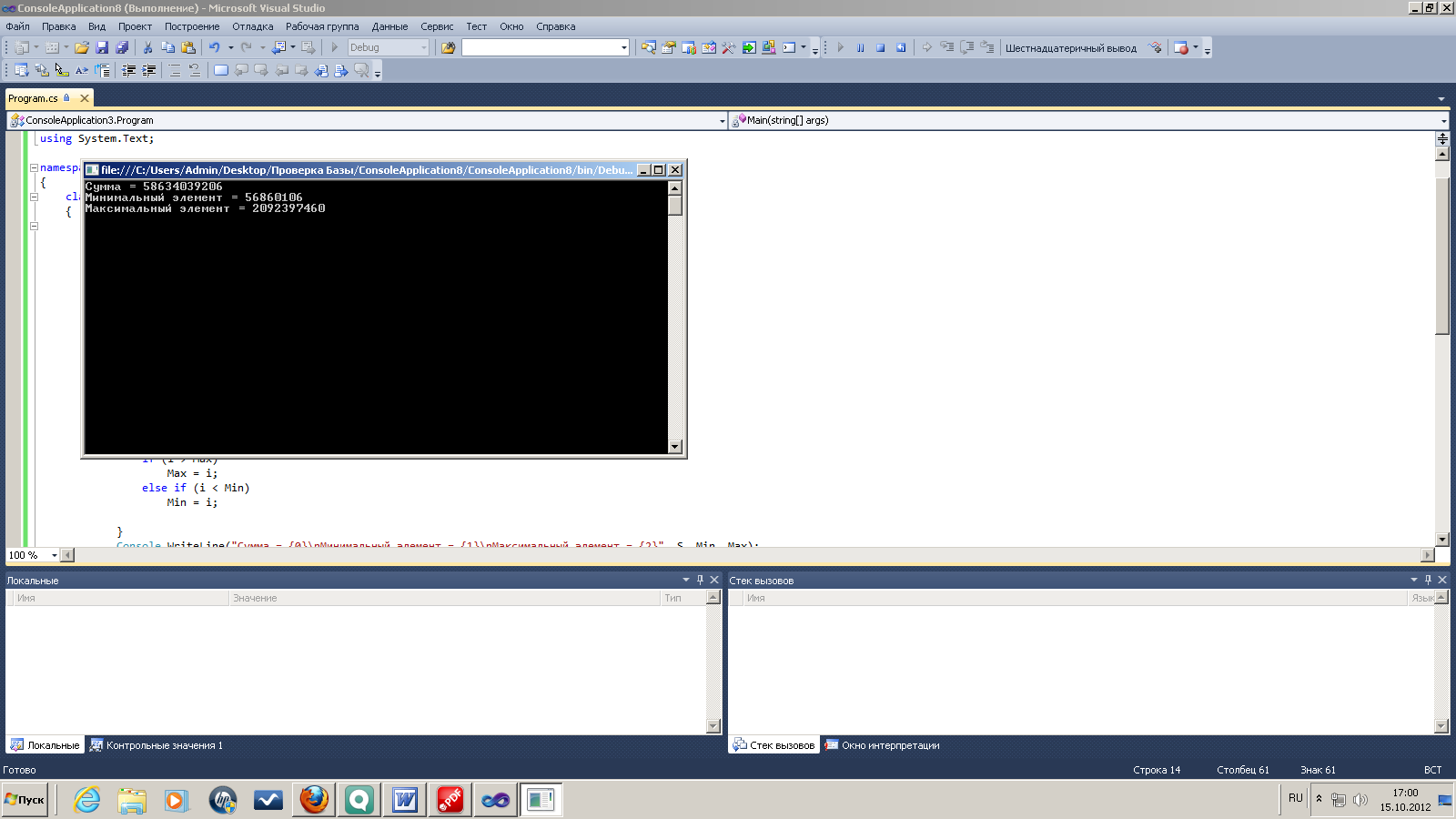The image size is (1456, 819).
Task: Open the Стек вызовов panel options dropdown arrow
Action: pos(1414,580)
